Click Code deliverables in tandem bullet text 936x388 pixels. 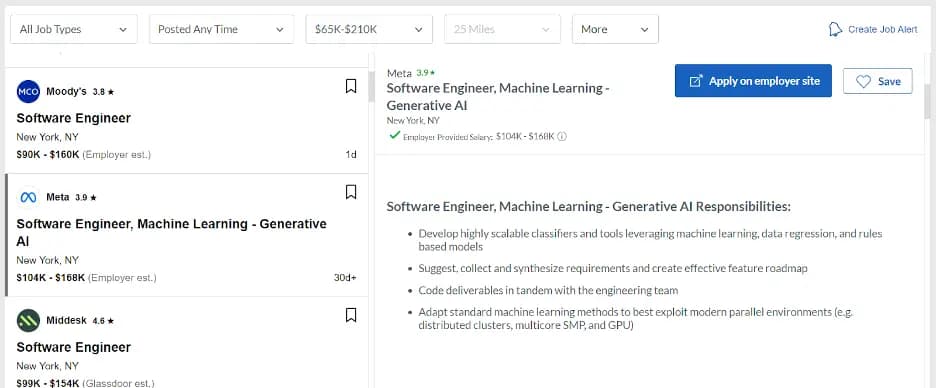point(549,291)
